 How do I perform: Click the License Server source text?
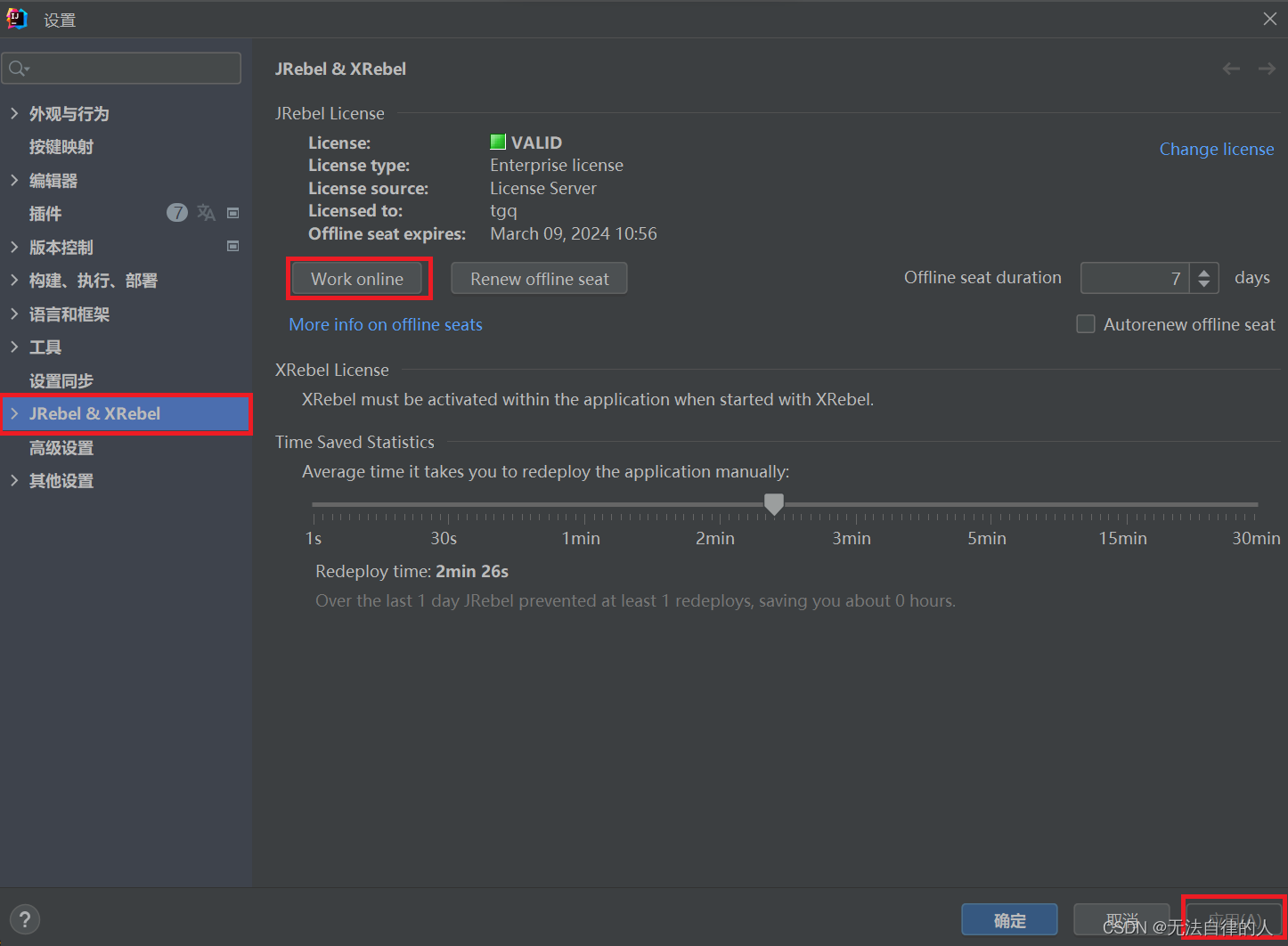(543, 188)
